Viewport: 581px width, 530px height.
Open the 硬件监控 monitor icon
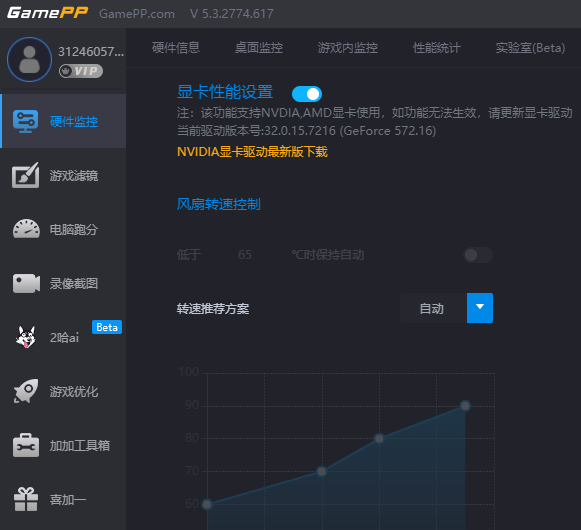click(26, 121)
